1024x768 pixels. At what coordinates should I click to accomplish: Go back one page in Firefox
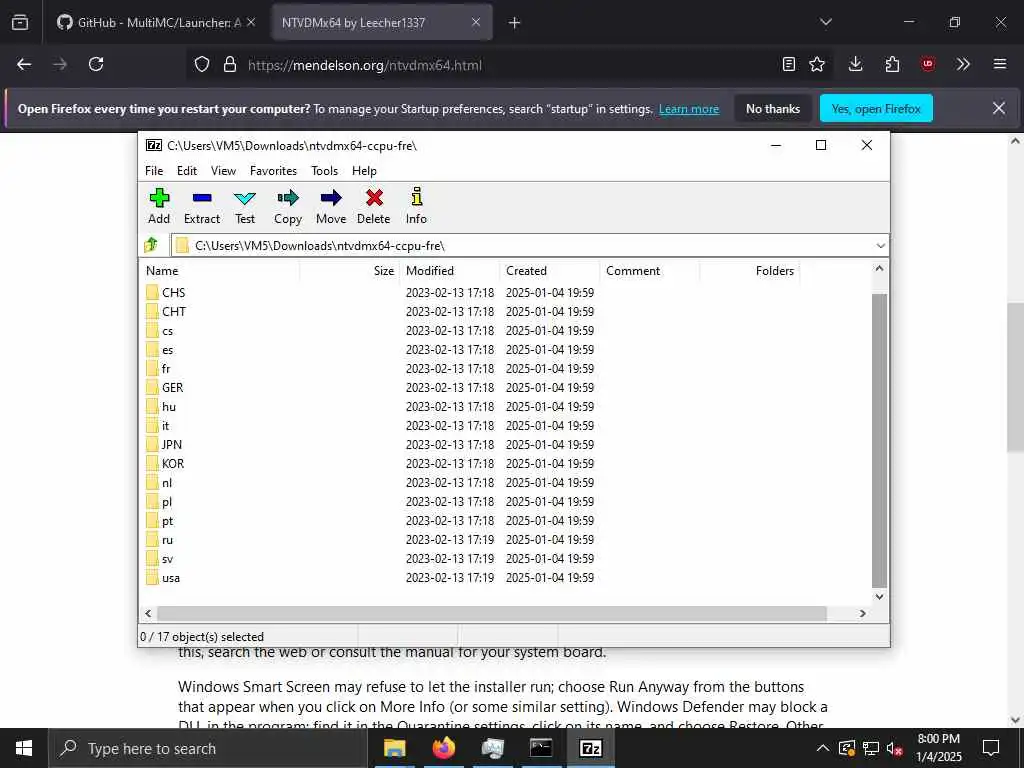point(24,64)
